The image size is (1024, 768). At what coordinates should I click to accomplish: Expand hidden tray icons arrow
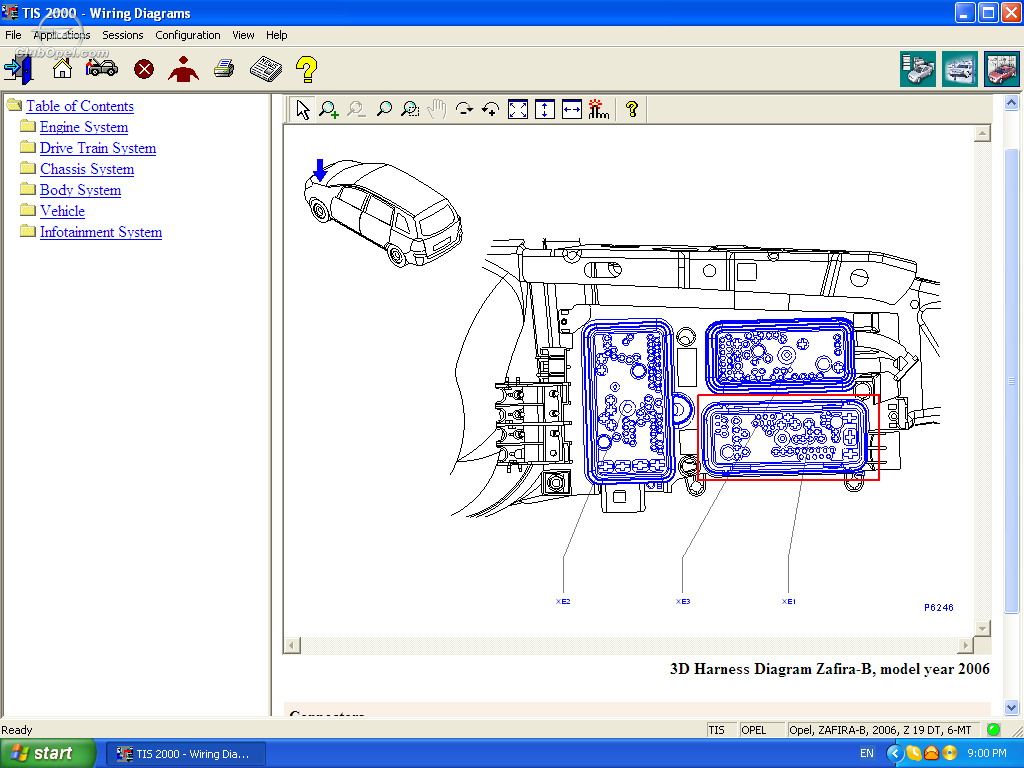pyautogui.click(x=895, y=754)
